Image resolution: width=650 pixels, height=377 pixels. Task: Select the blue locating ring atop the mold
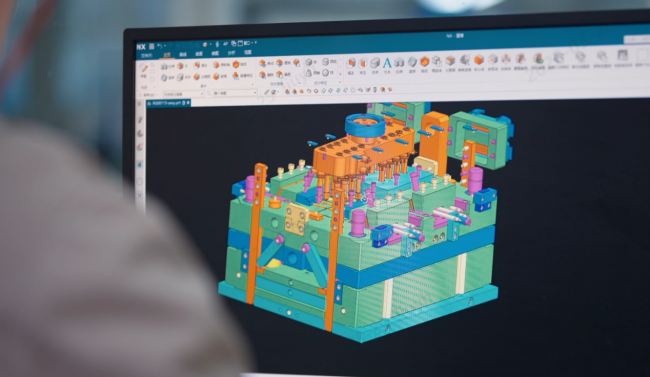pyautogui.click(x=366, y=125)
